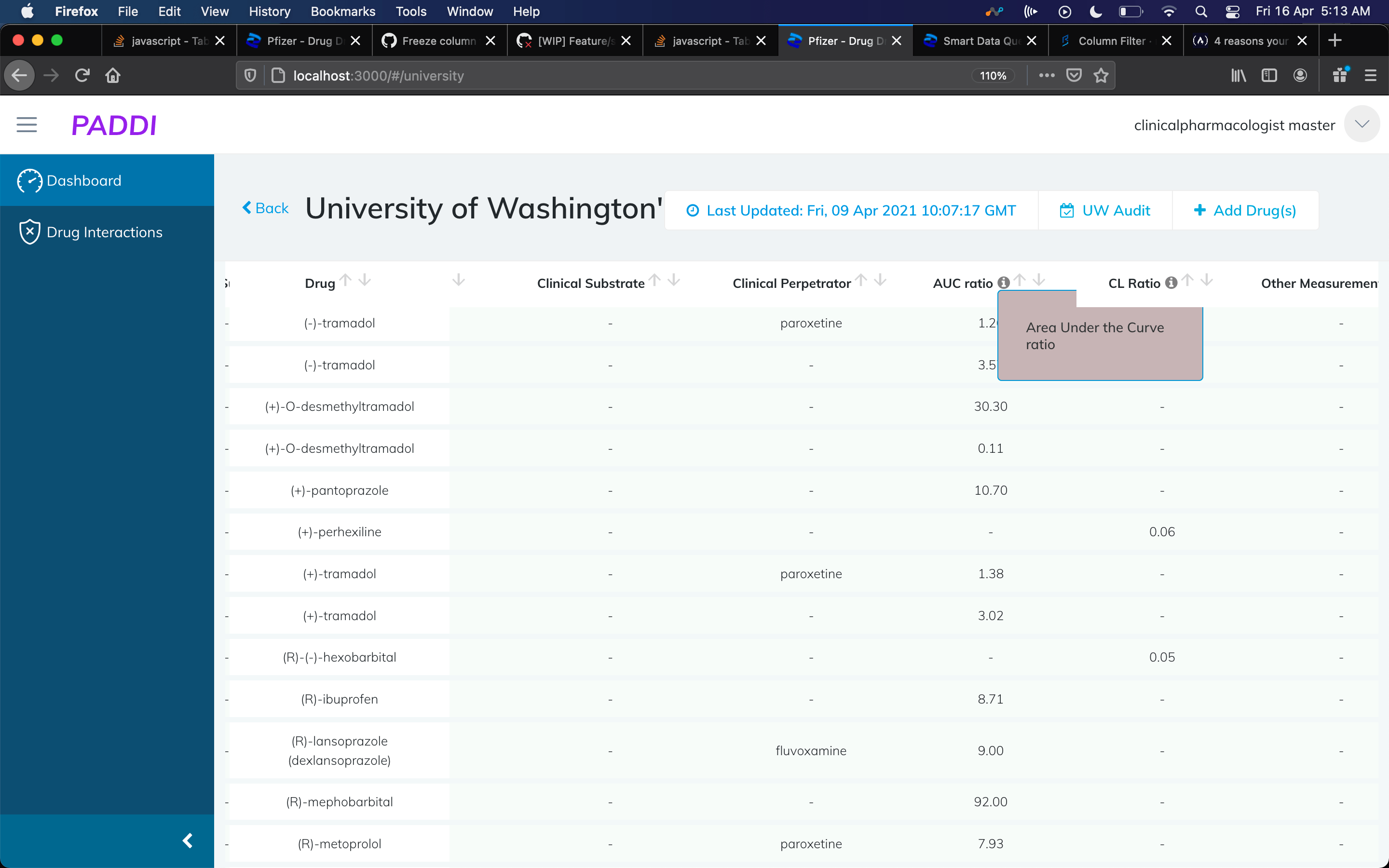This screenshot has width=1389, height=868.
Task: Open a new browser tab
Action: [x=1335, y=40]
